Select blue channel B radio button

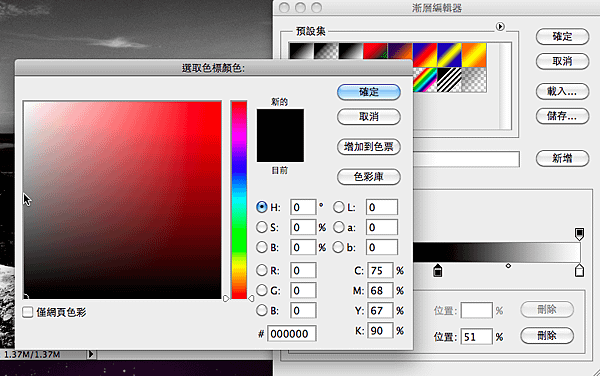tap(262, 310)
